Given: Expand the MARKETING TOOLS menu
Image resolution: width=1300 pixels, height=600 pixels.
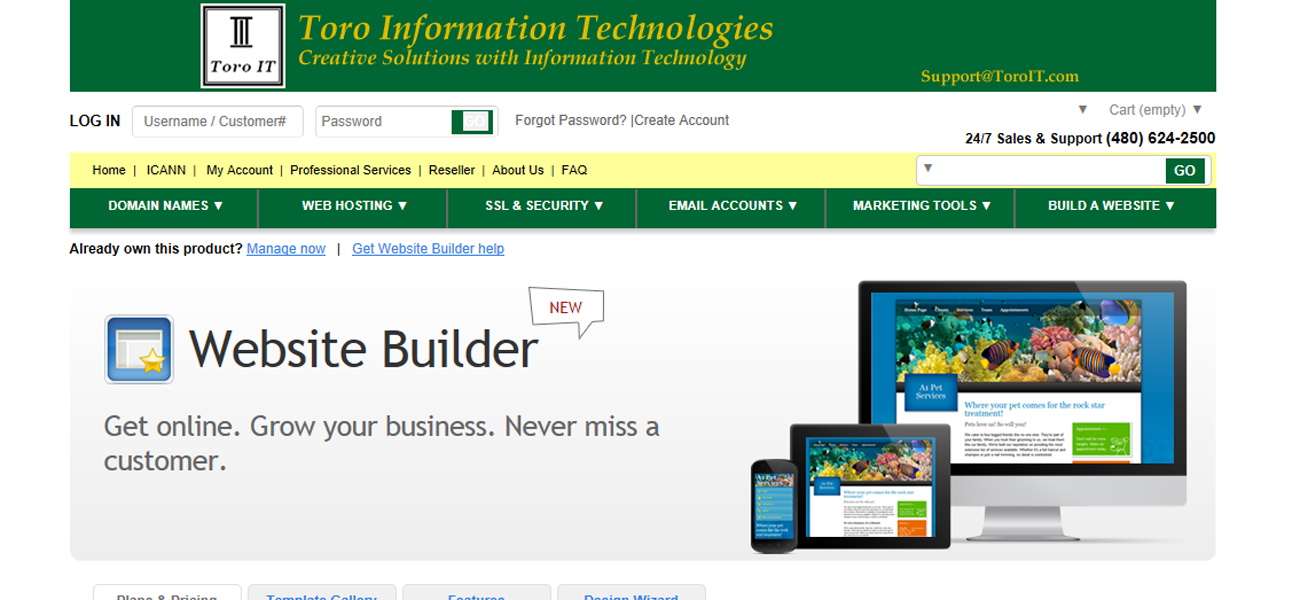Looking at the screenshot, I should (922, 206).
